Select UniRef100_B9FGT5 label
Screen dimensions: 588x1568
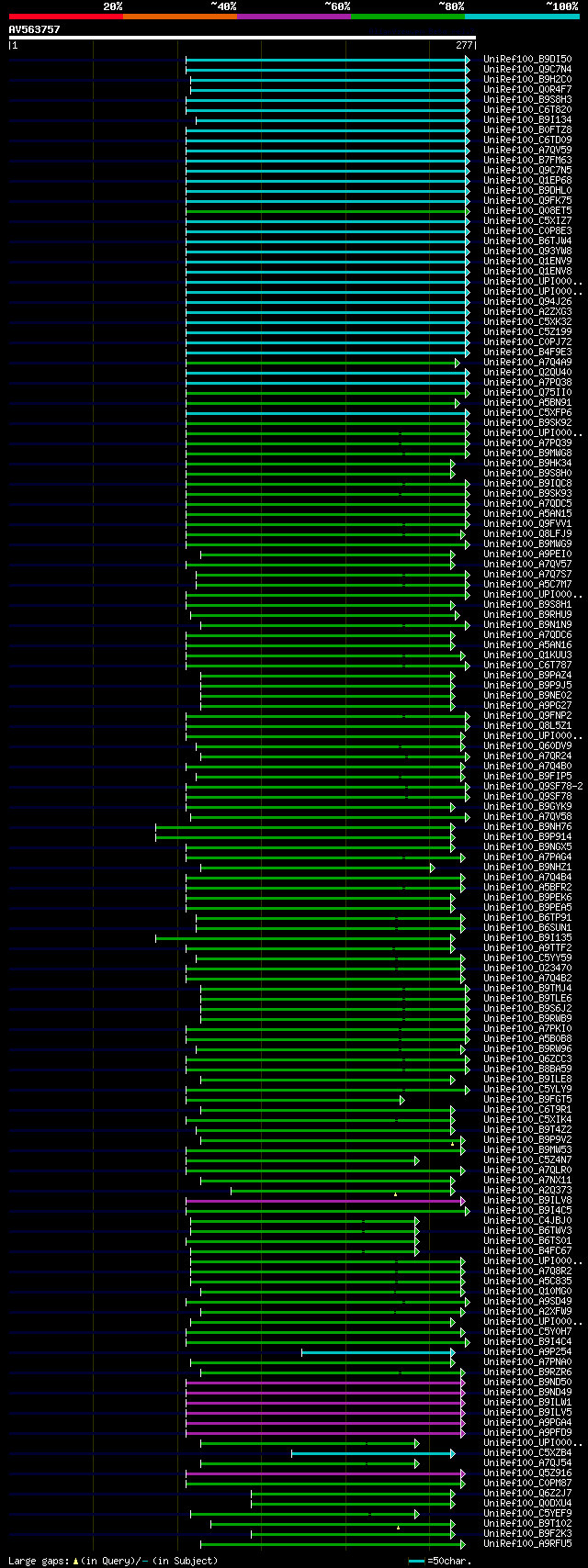point(527,1100)
